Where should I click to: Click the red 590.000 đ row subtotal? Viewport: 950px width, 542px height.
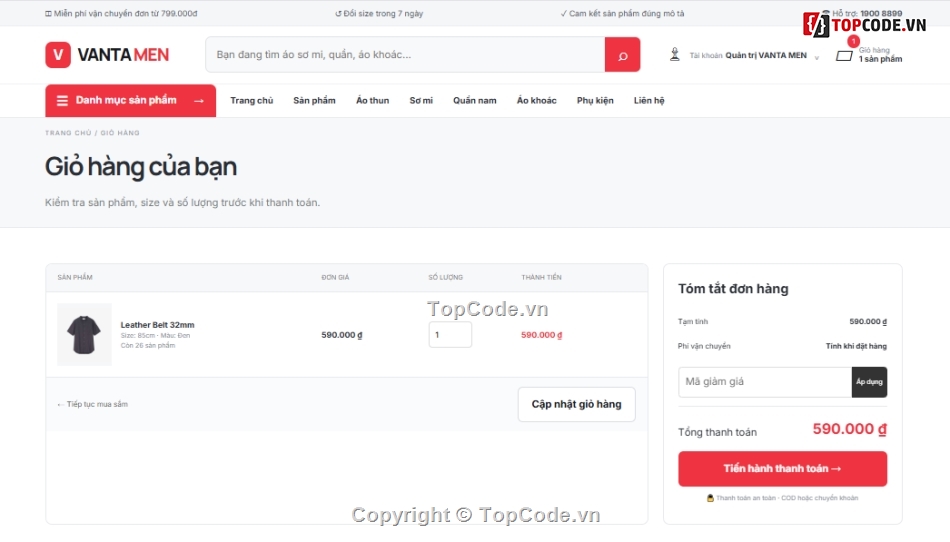[542, 335]
